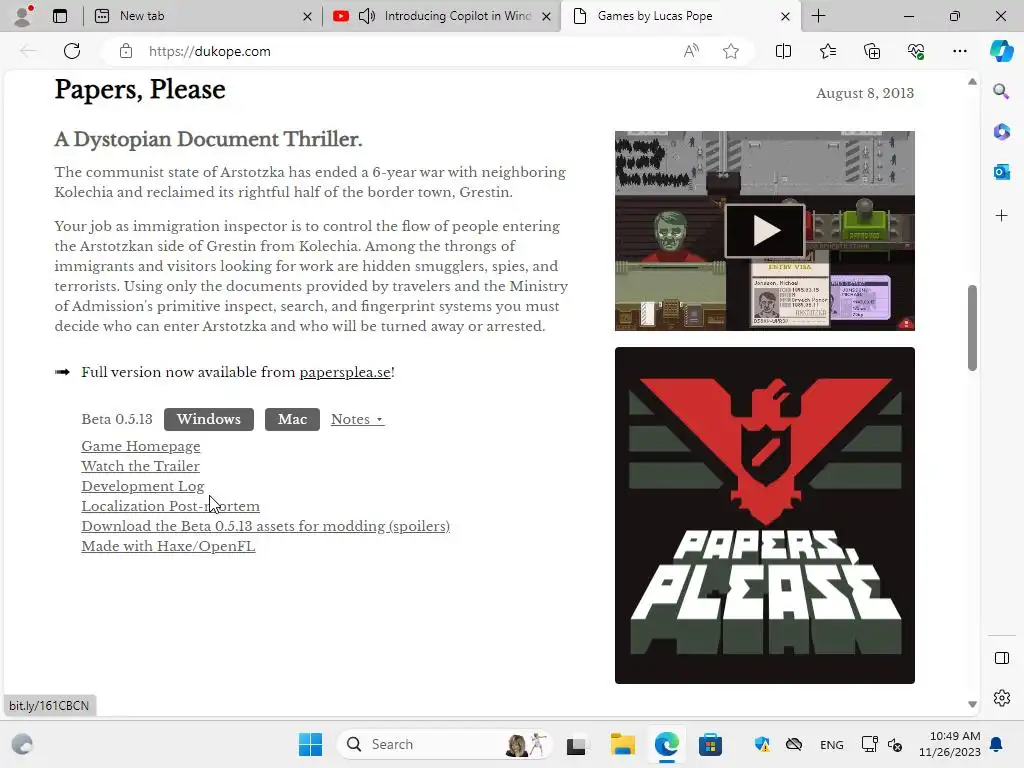Viewport: 1024px width, 768px height.
Task: Click the page vertical scrollbar thumb
Action: 972,328
